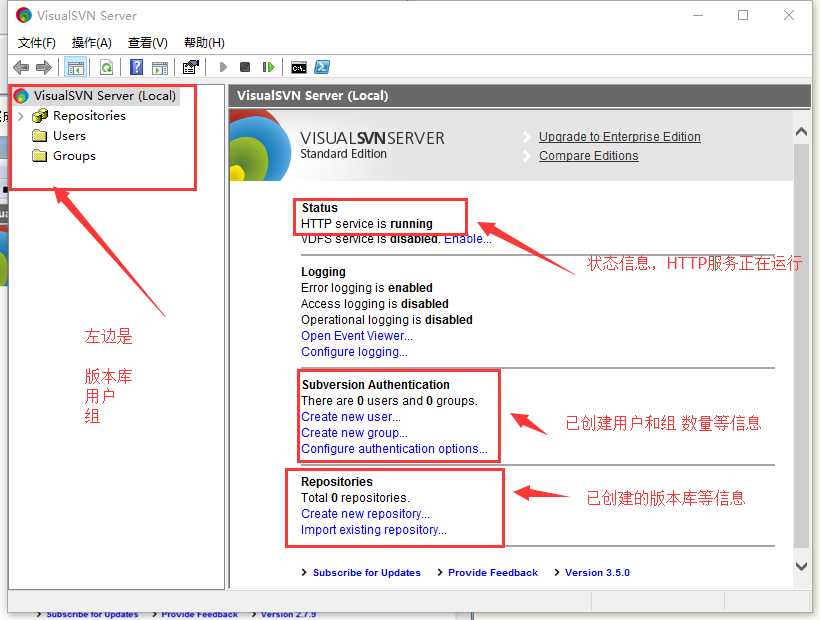This screenshot has width=820, height=620.
Task: Click Create new repository... link
Action: pyautogui.click(x=366, y=514)
